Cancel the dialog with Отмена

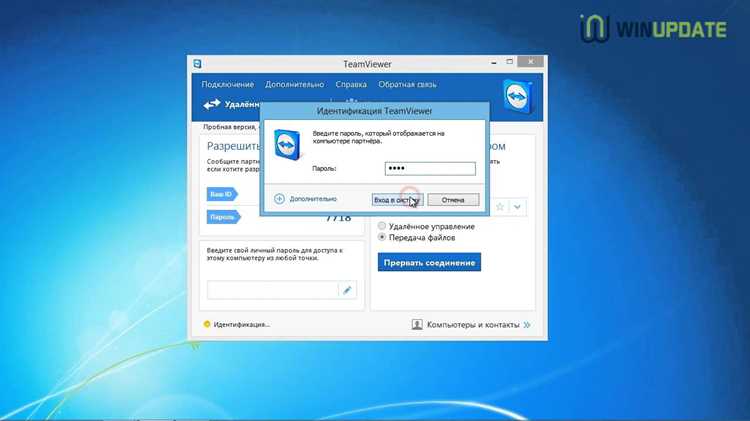coord(453,199)
